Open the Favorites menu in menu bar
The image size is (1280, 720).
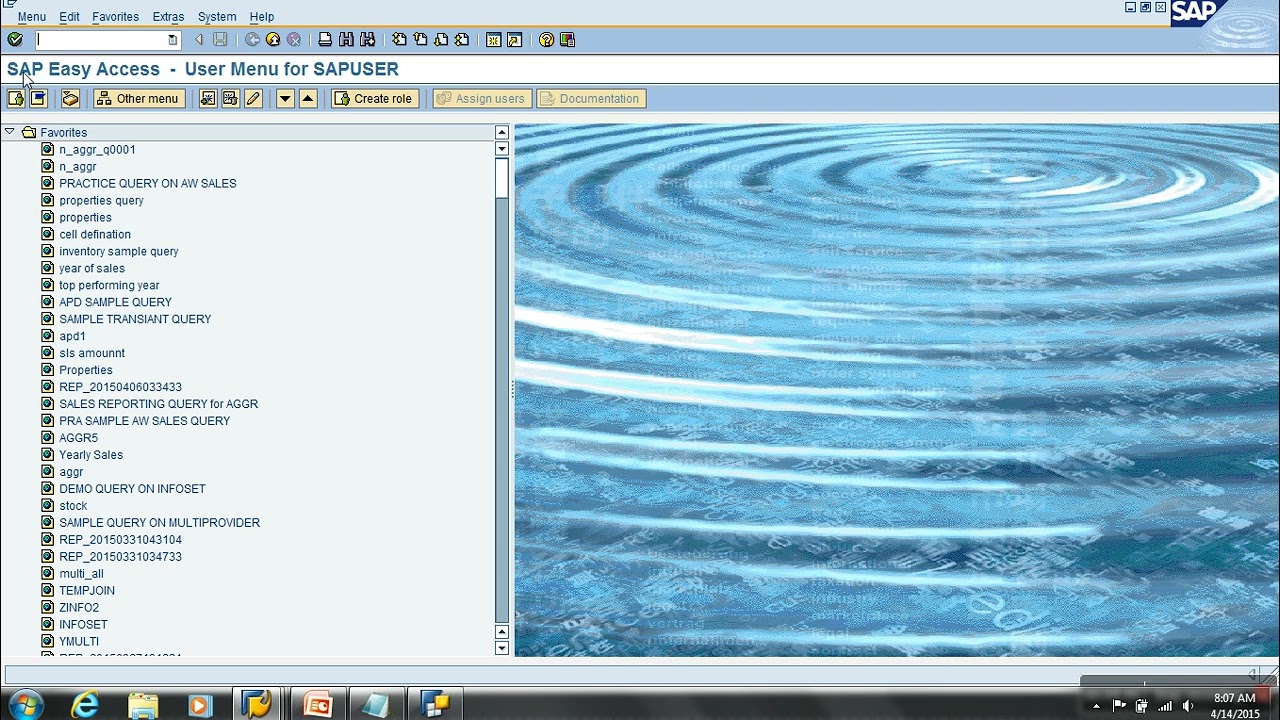115,17
